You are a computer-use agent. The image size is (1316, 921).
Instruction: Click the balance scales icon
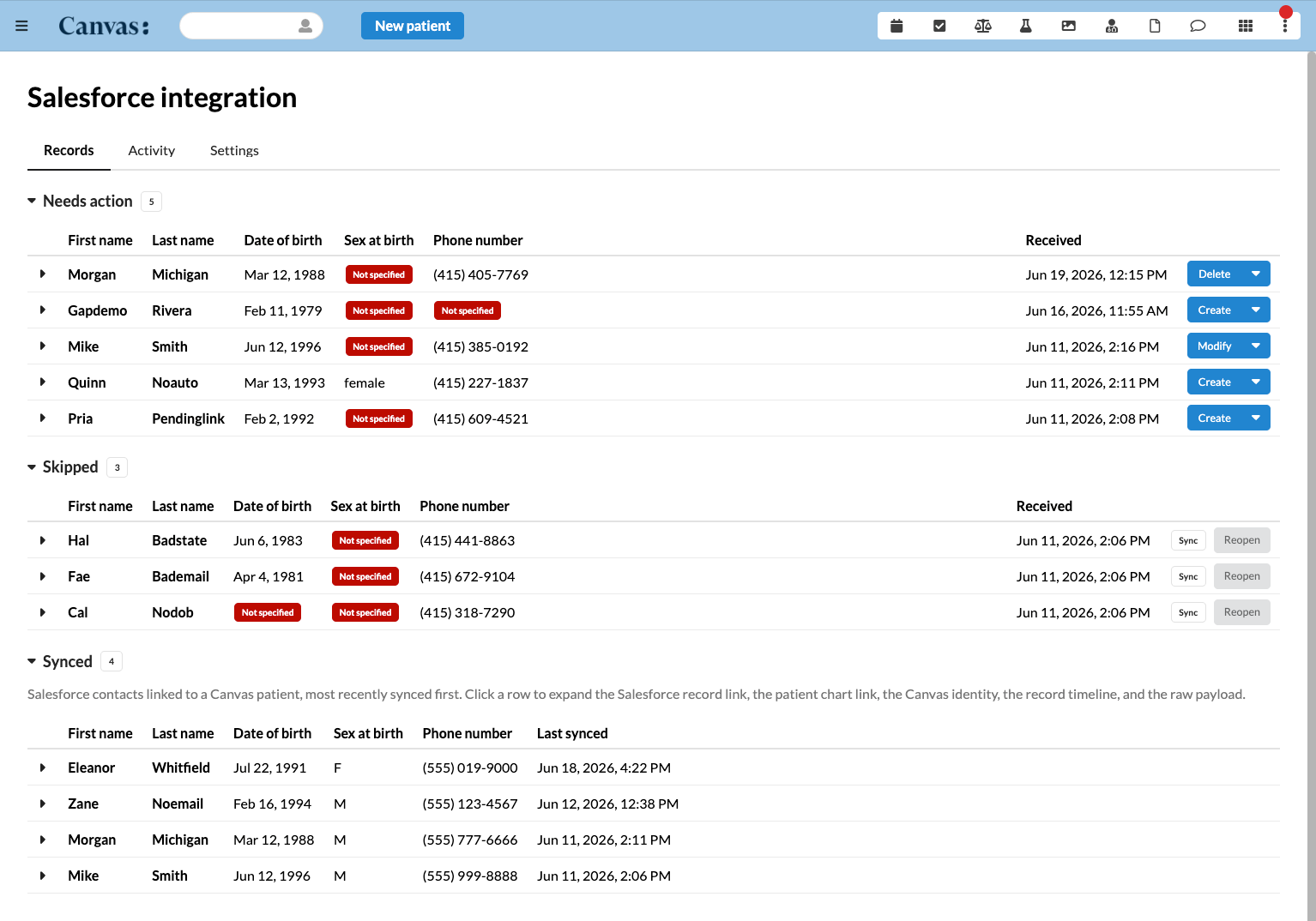pos(983,26)
